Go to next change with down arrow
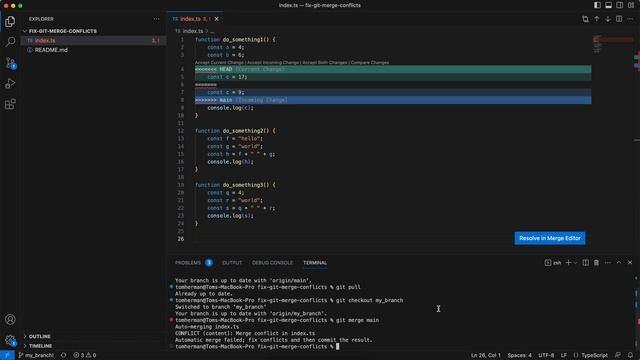Screen dimensions: 640x360 [608, 19]
